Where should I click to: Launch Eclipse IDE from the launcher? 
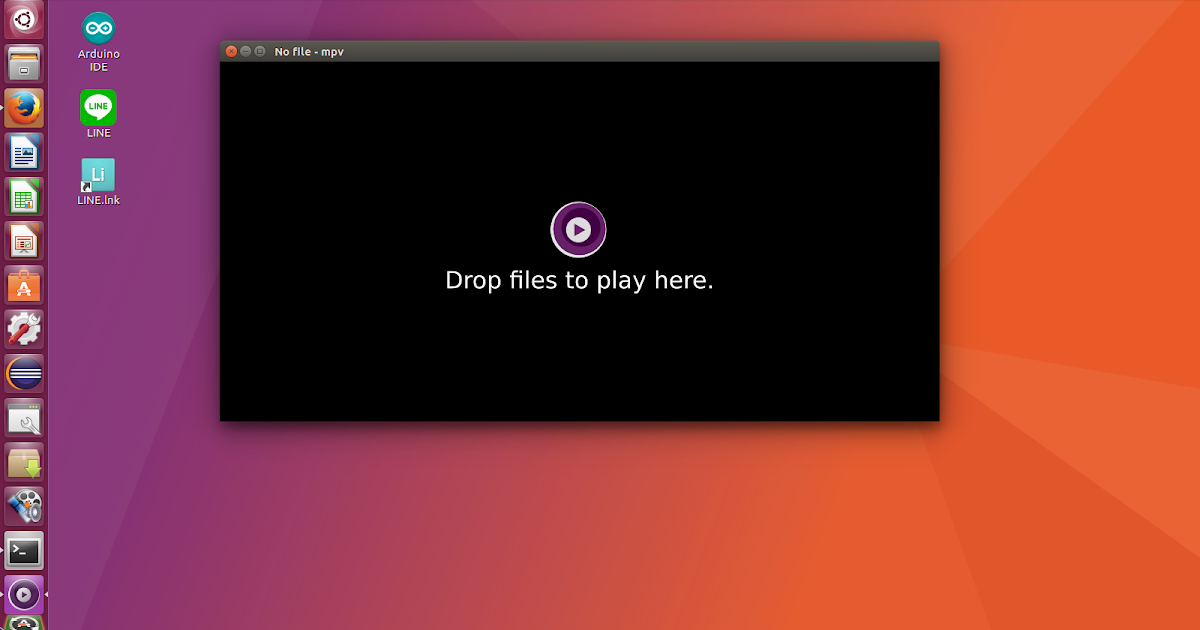point(24,374)
